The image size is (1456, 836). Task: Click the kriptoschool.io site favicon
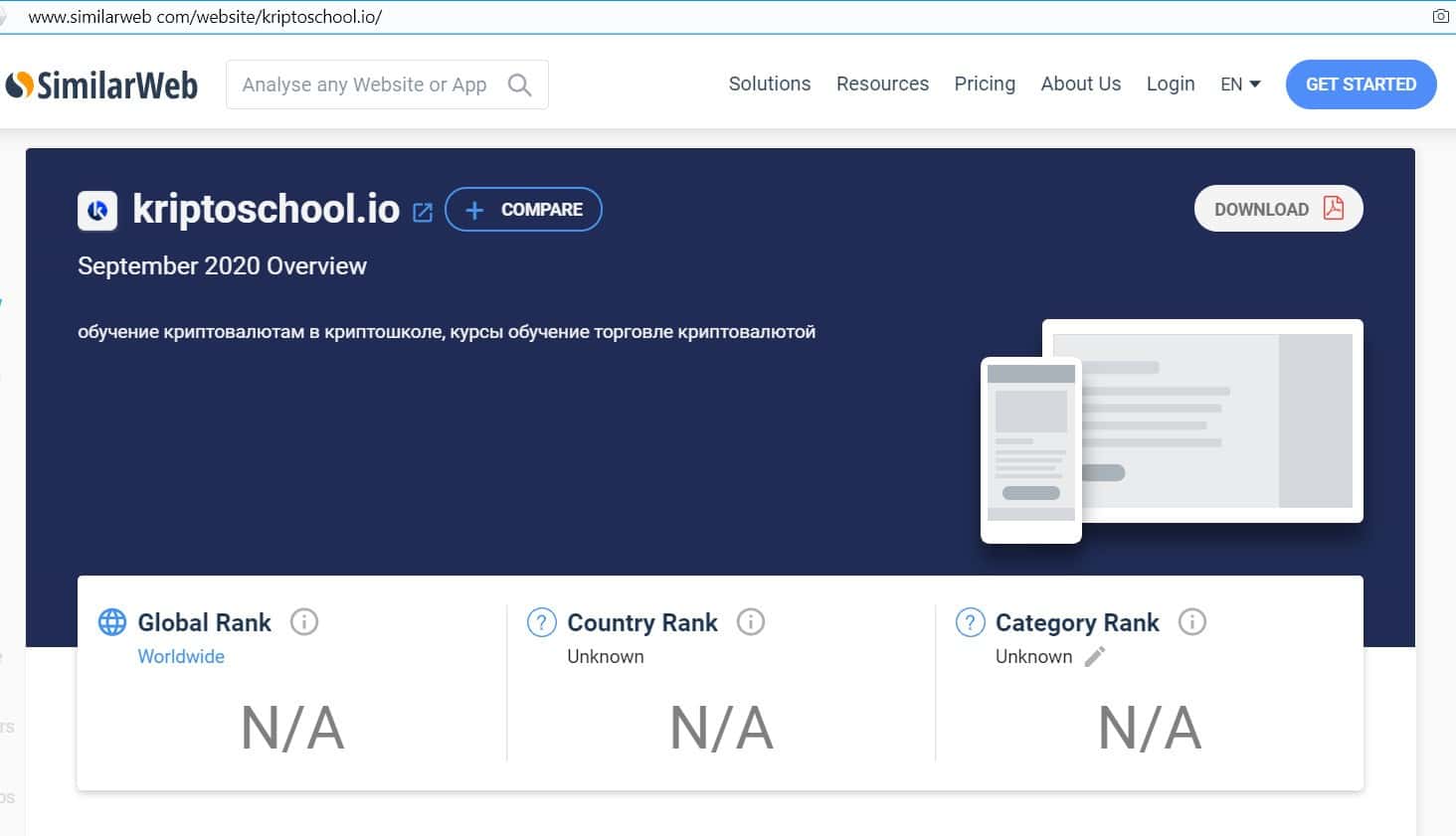[97, 211]
